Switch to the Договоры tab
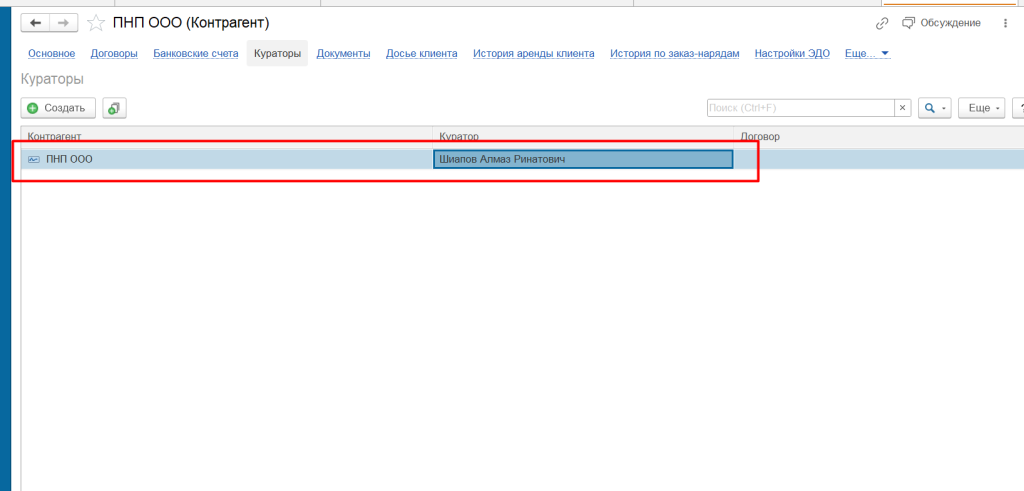The image size is (1024, 491). click(114, 54)
